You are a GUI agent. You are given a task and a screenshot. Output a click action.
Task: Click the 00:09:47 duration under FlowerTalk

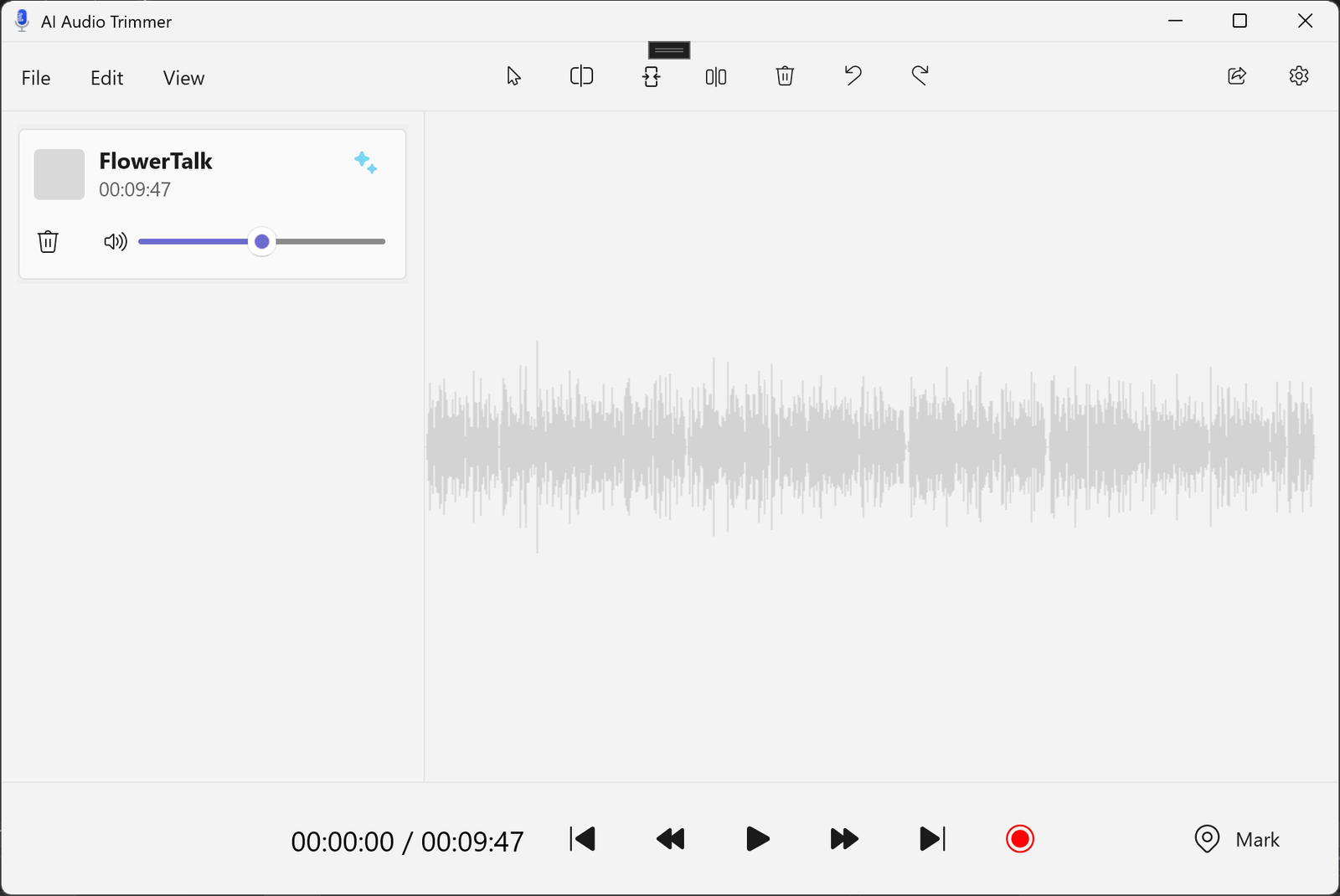(x=135, y=190)
